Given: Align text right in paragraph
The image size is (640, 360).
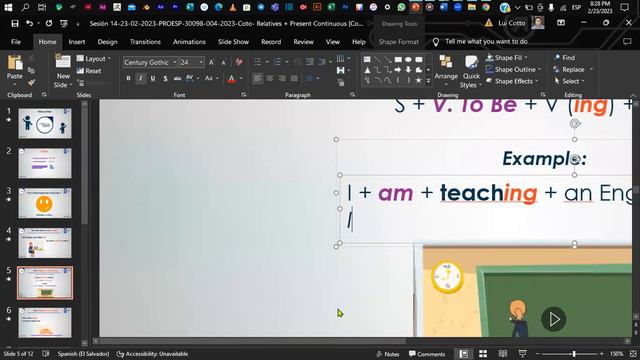Looking at the screenshot, I should pos(282,78).
